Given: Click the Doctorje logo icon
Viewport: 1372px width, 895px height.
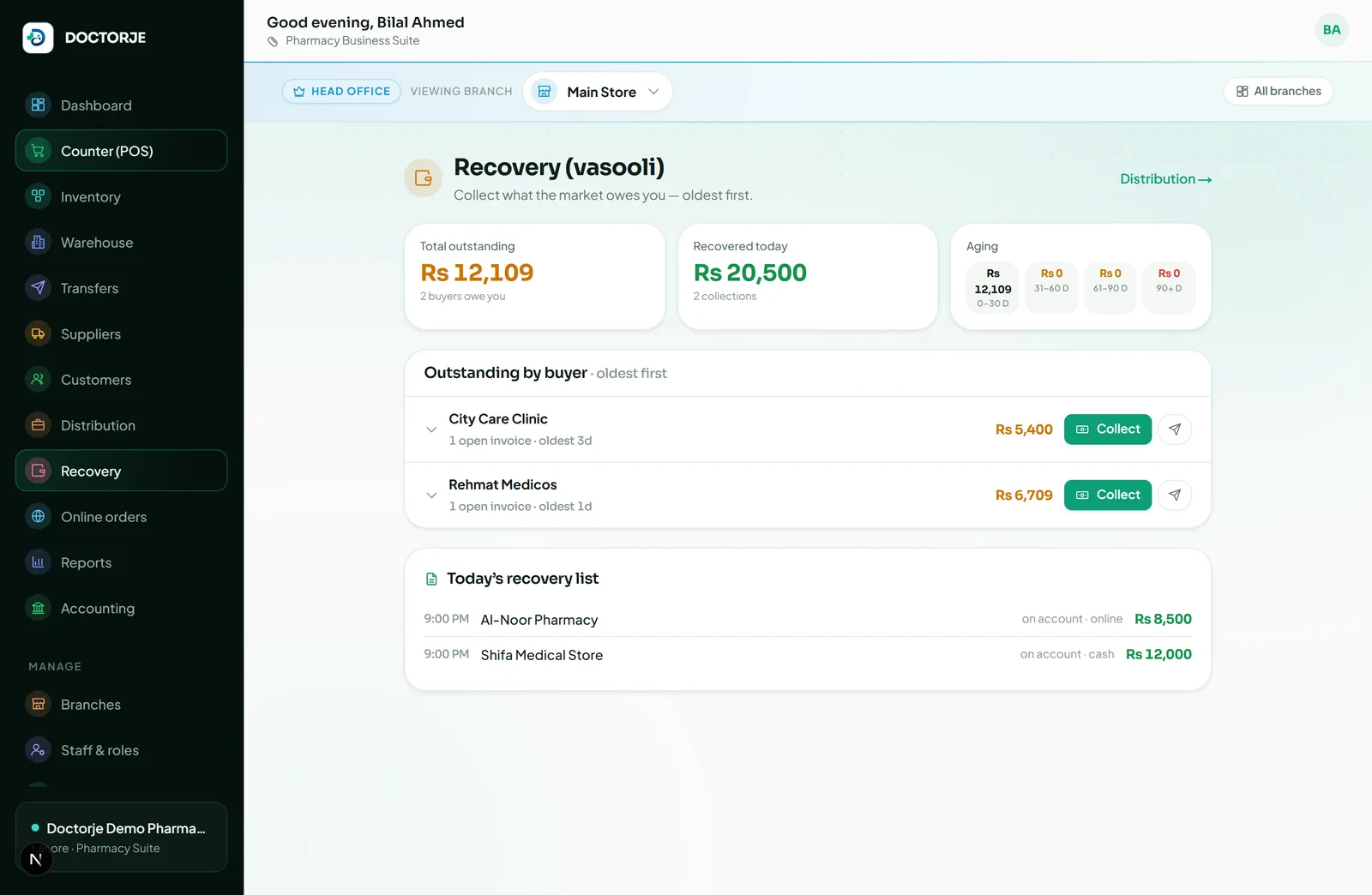Looking at the screenshot, I should [38, 38].
